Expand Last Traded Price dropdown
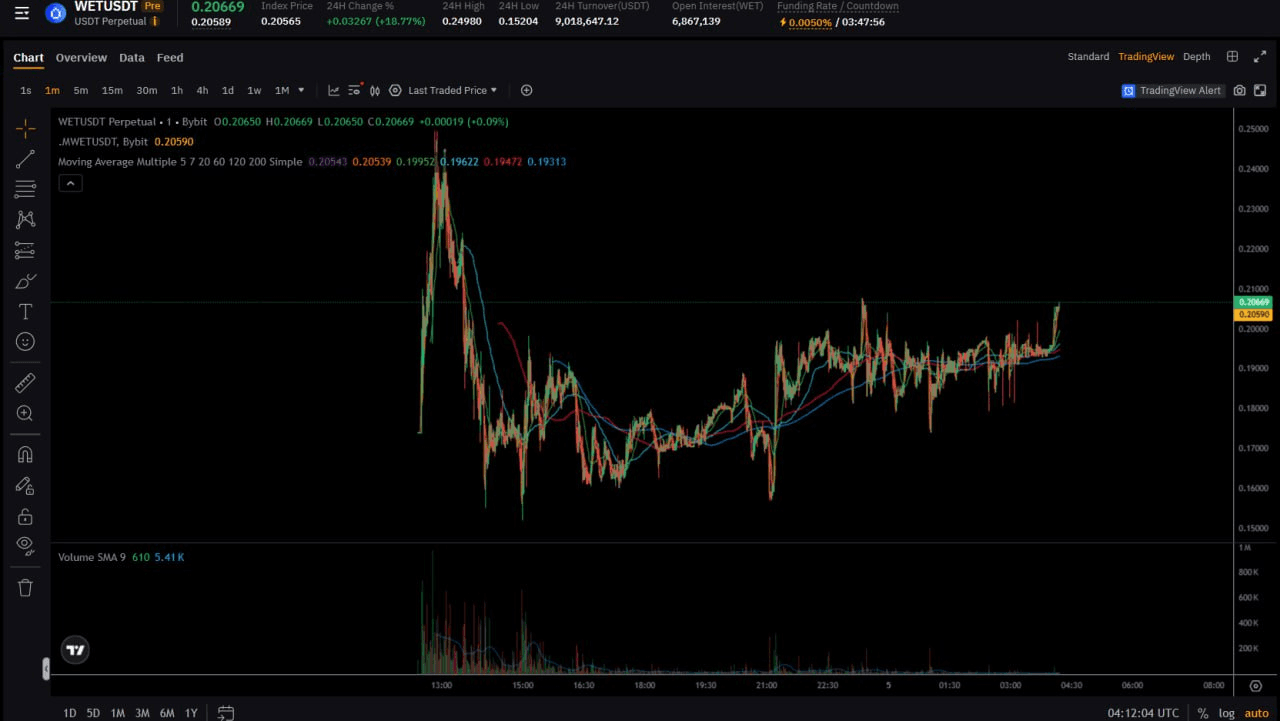 tap(452, 90)
